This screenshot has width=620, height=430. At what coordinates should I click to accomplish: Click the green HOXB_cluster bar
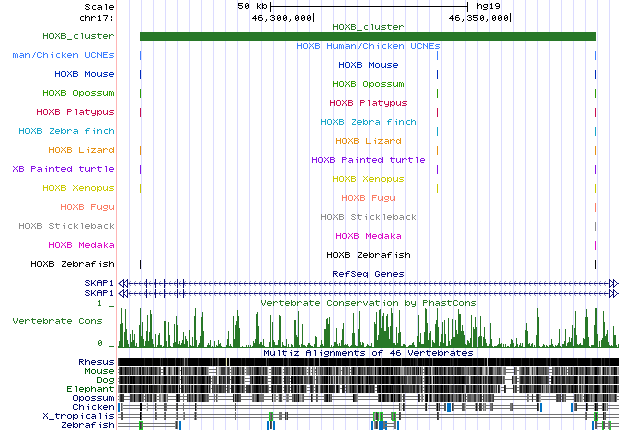click(367, 37)
